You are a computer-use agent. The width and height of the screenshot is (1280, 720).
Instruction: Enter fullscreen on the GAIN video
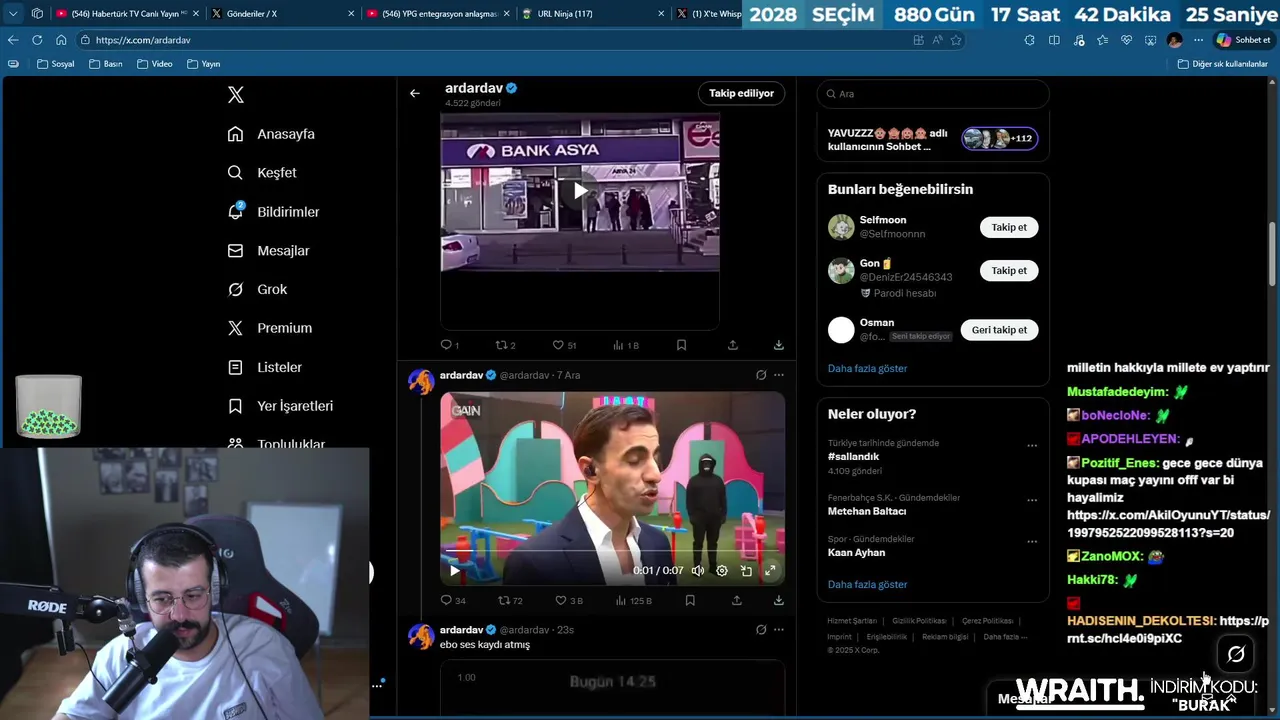pos(770,571)
